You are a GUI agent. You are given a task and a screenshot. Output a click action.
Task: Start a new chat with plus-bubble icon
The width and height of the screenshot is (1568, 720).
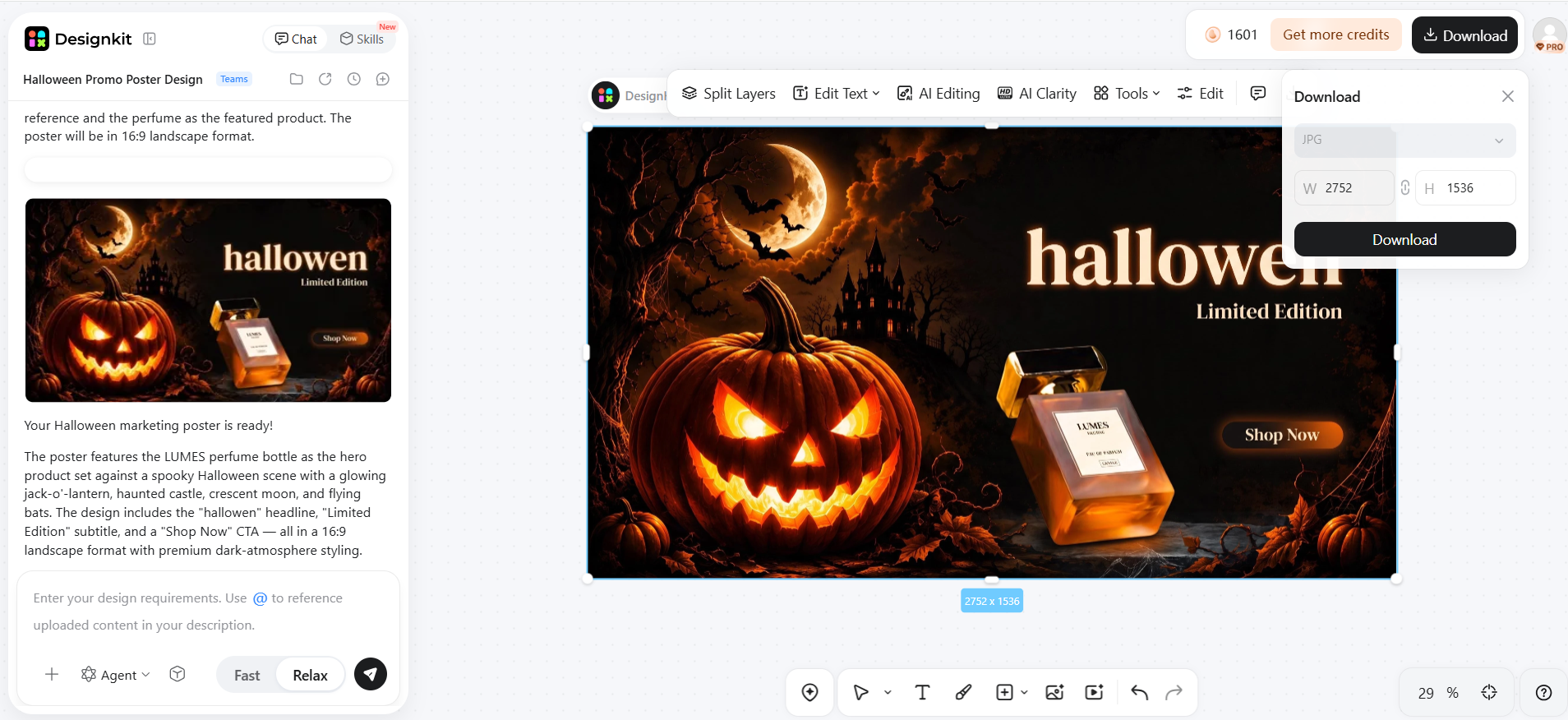(x=383, y=79)
